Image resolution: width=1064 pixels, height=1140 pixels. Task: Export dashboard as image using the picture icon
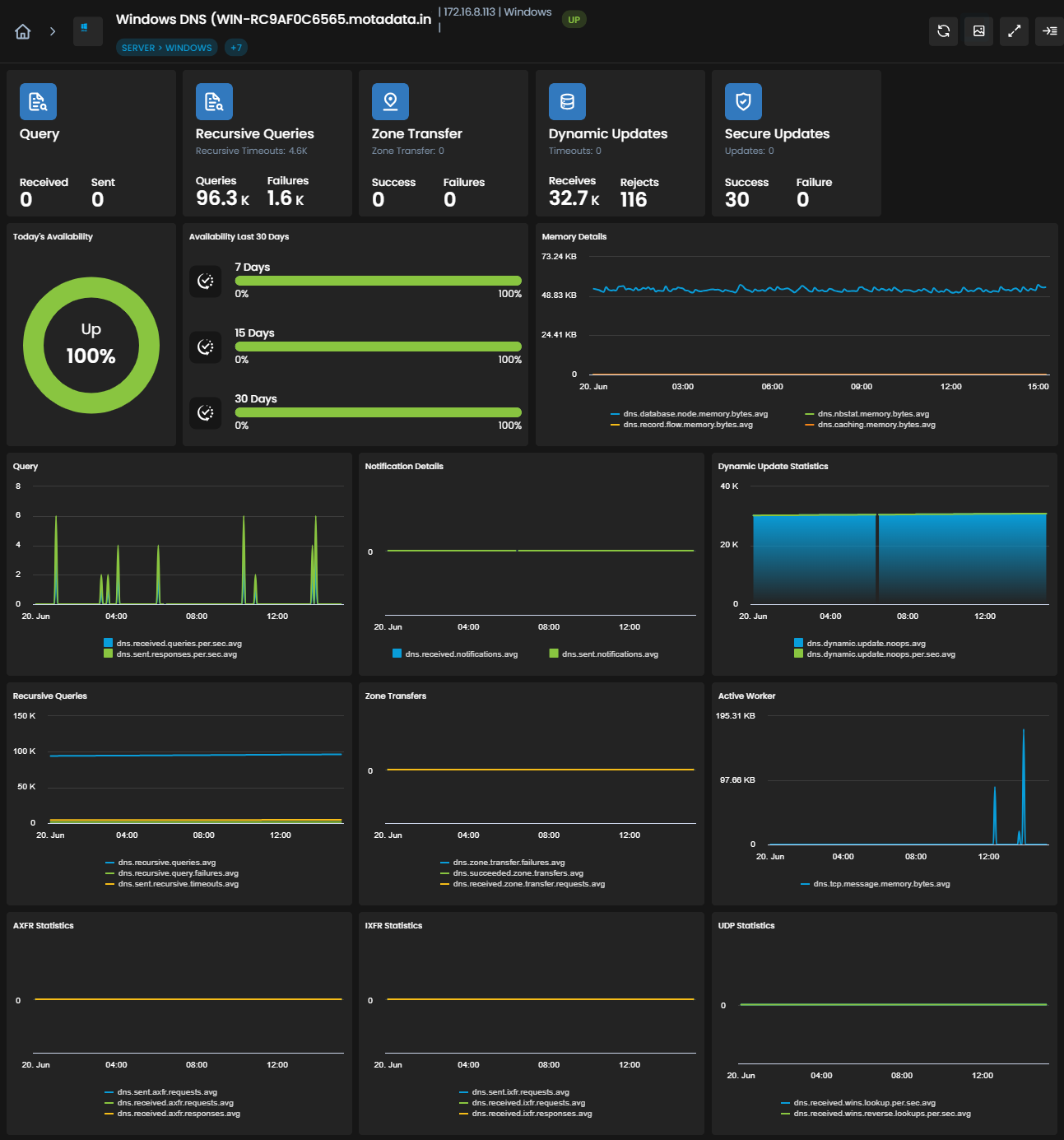pyautogui.click(x=979, y=31)
